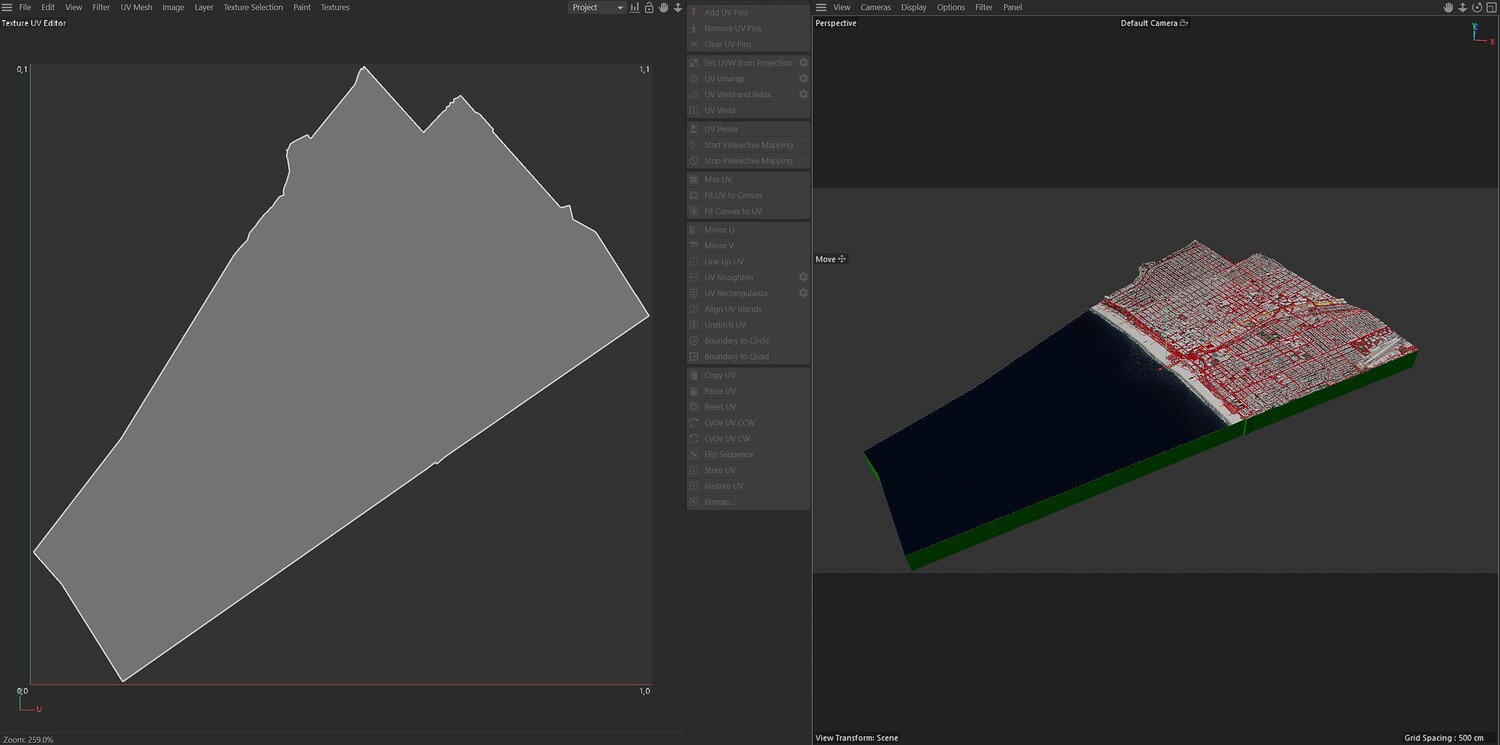Click Boundary to Quad
The height and width of the screenshot is (745, 1500).
coord(748,356)
